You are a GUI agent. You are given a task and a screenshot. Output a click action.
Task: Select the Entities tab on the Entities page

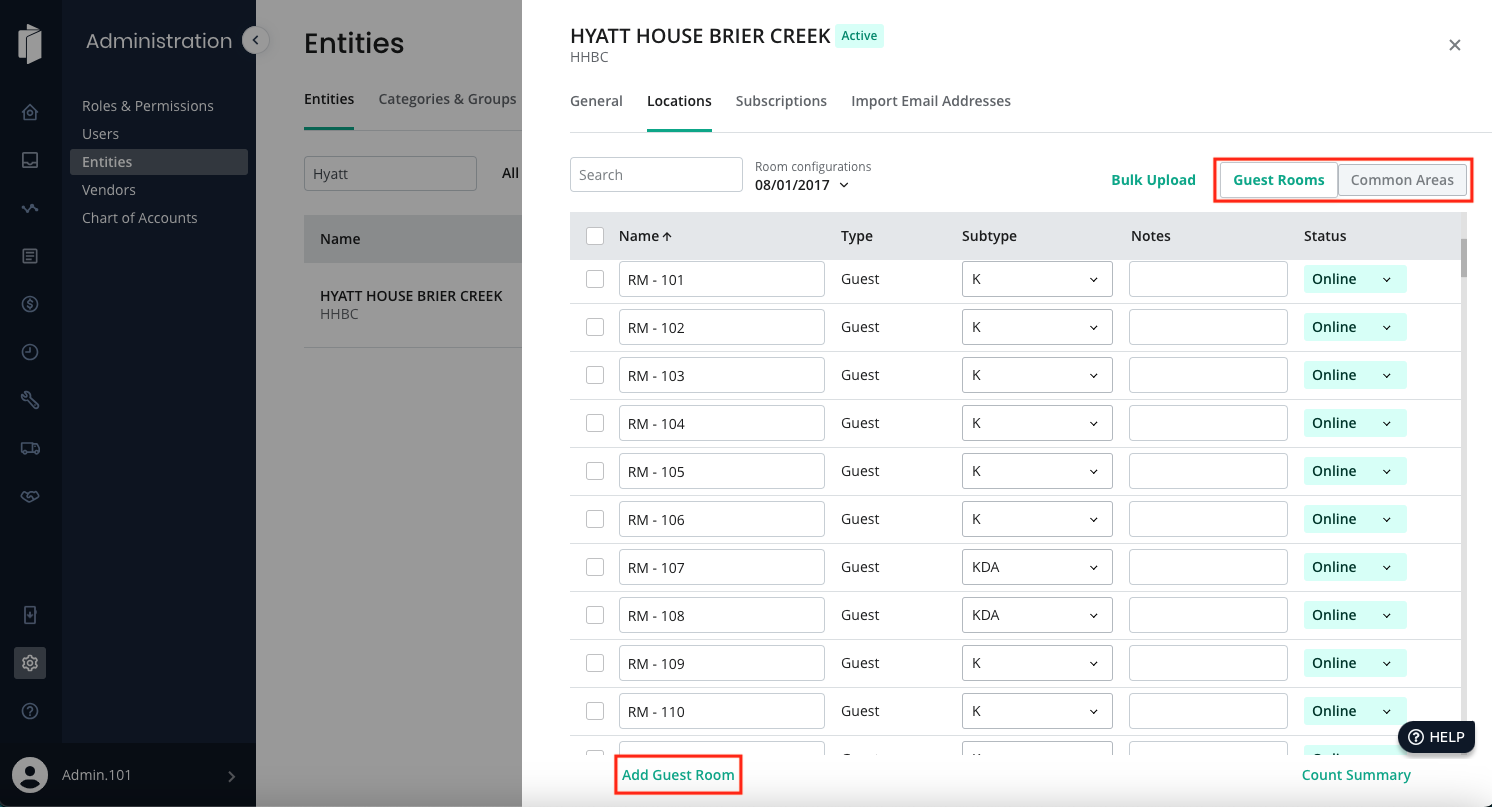[x=329, y=99]
